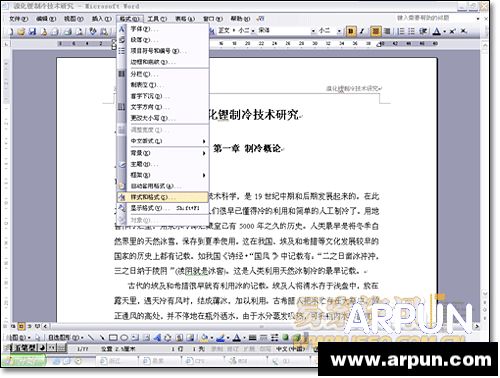Open the 文件 (File) menu
Viewport: 500px width, 378px height.
(x=18, y=19)
